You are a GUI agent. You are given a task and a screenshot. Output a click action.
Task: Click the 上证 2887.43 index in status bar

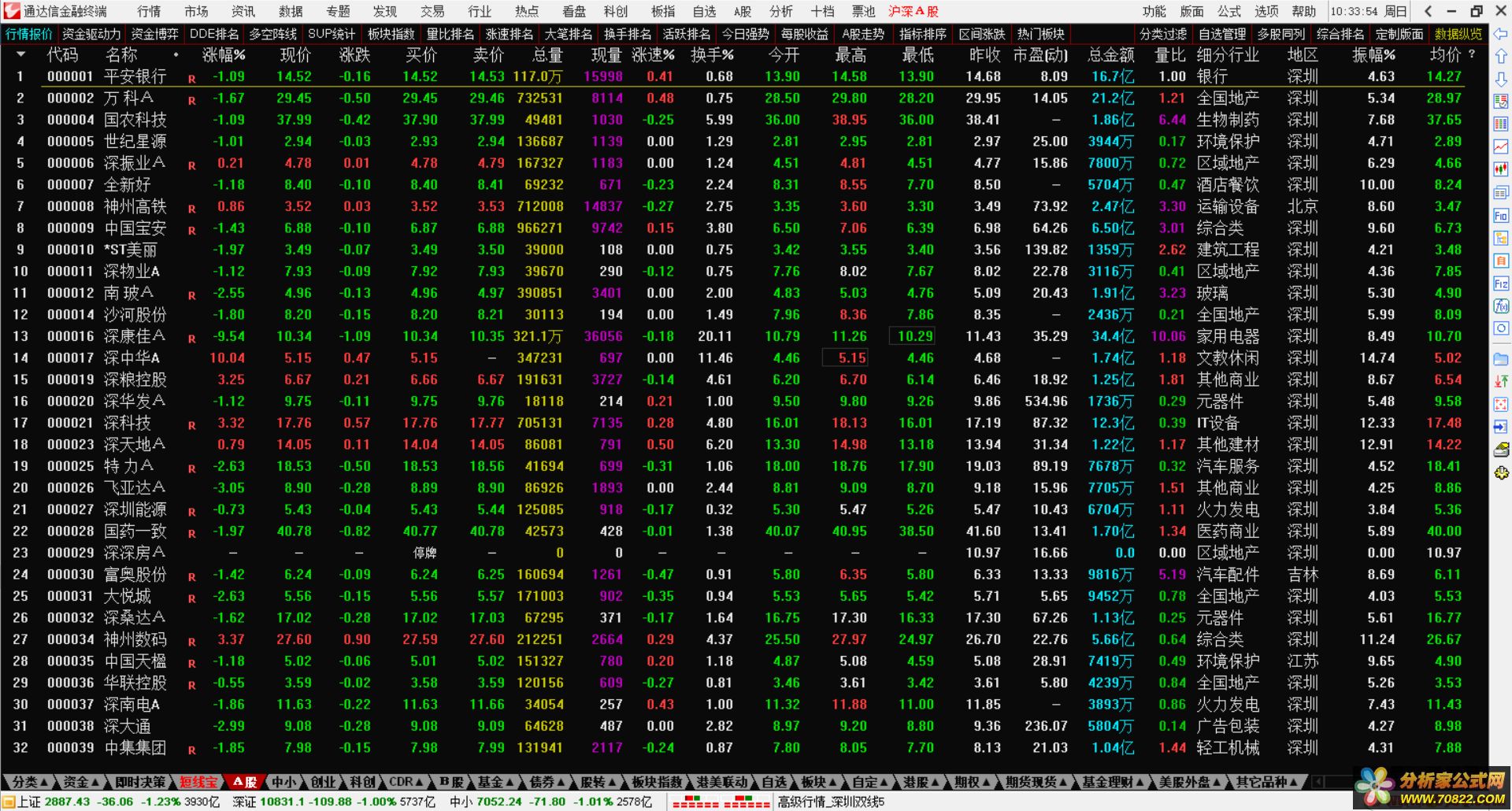click(54, 802)
